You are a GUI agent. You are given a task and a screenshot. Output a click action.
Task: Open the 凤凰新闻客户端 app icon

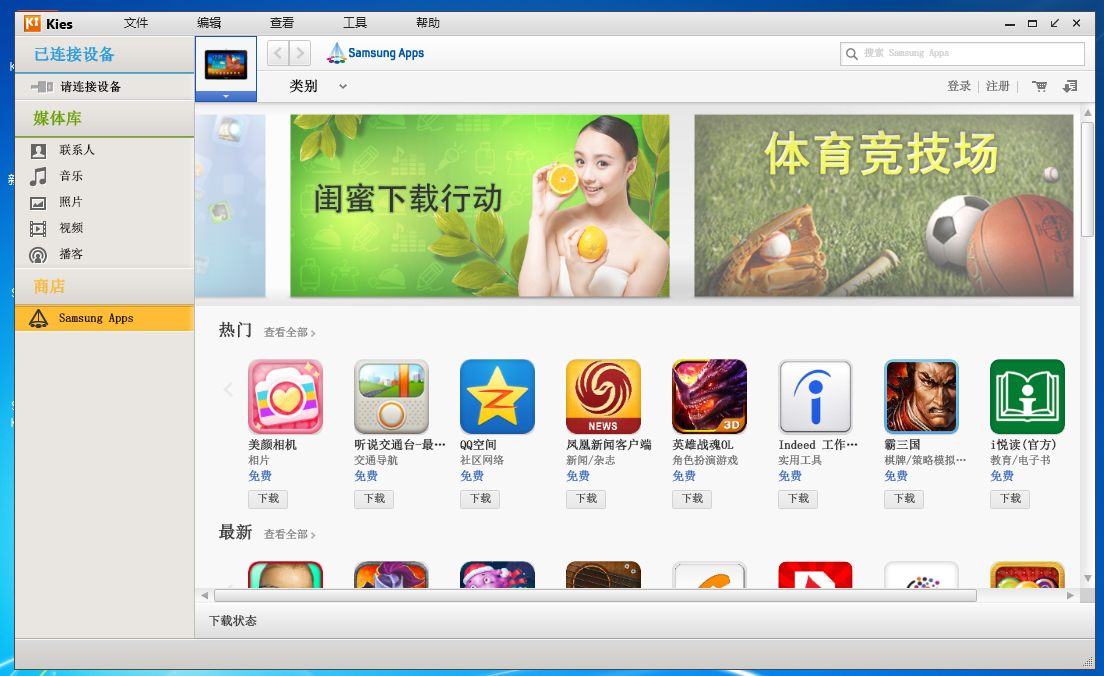tap(603, 396)
